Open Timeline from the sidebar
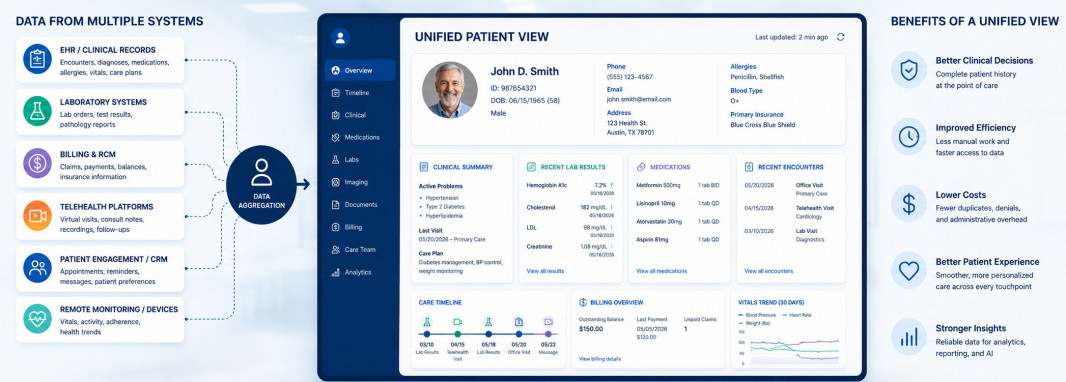This screenshot has height=382, width=1066. click(360, 93)
